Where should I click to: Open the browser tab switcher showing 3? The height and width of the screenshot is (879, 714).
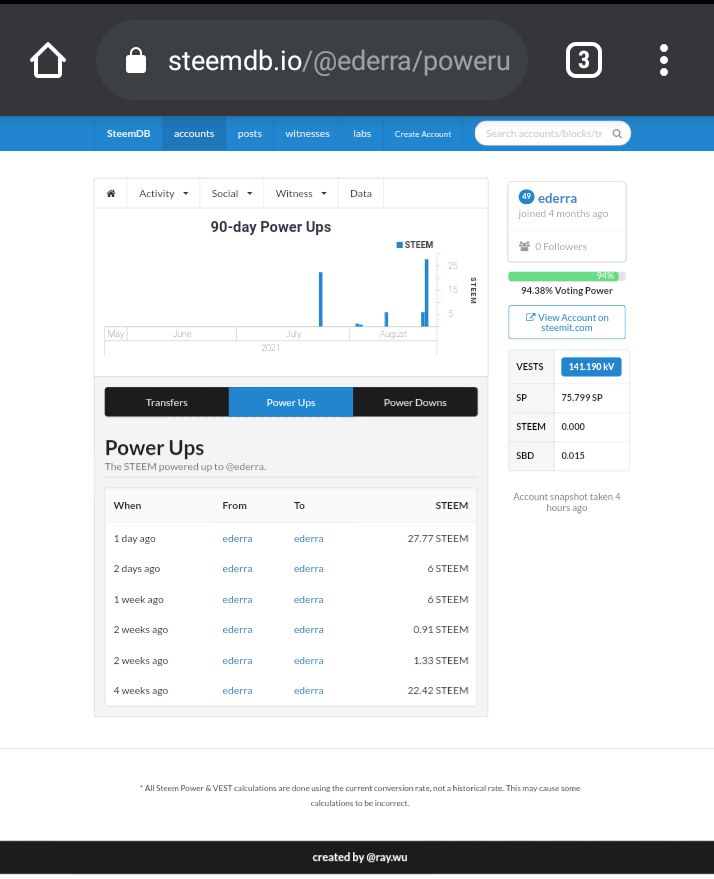tap(583, 60)
